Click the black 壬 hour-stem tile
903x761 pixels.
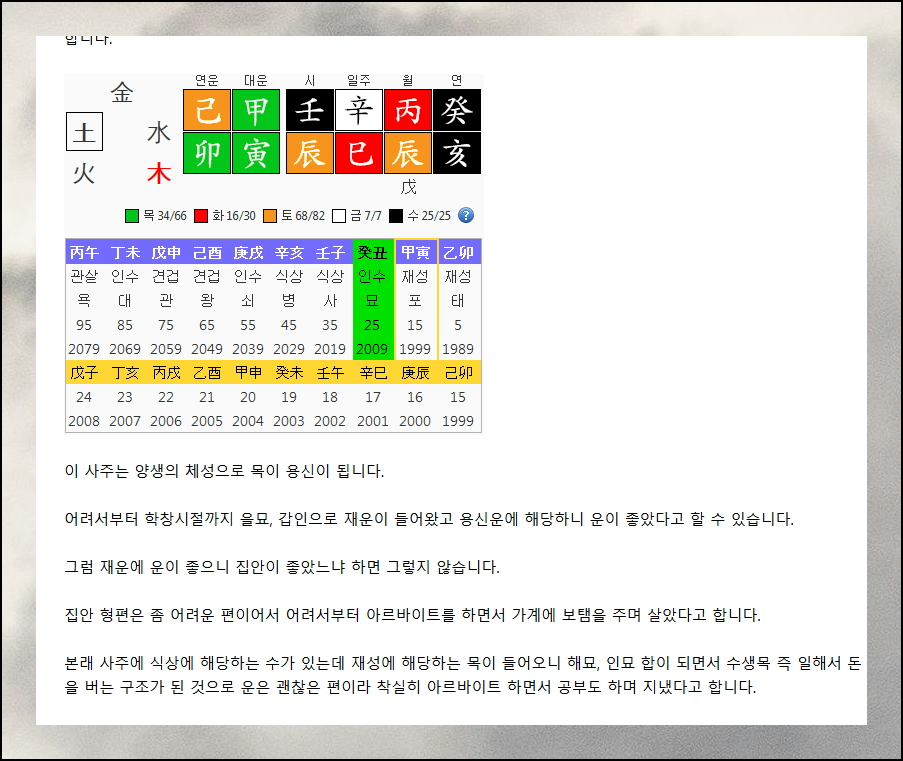(310, 110)
